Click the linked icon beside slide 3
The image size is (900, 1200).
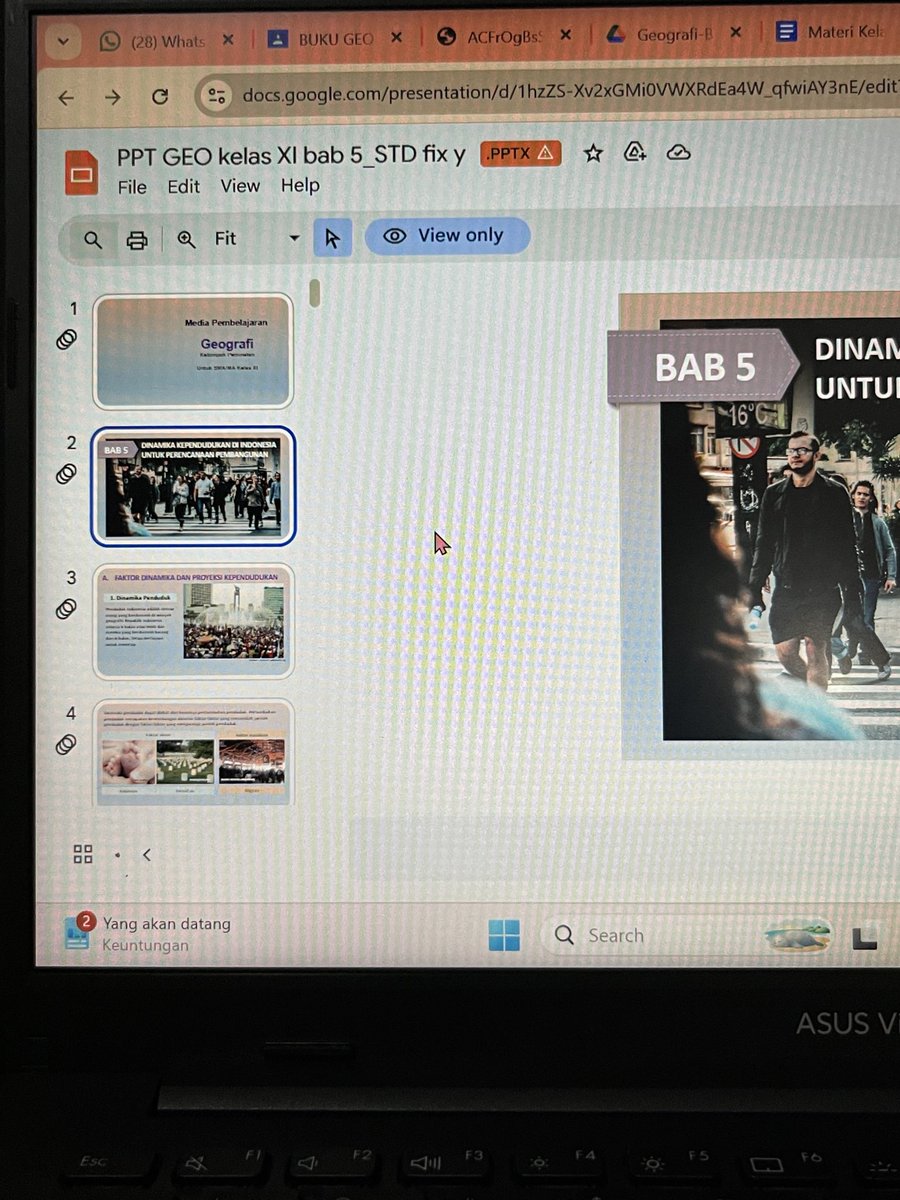(66, 608)
